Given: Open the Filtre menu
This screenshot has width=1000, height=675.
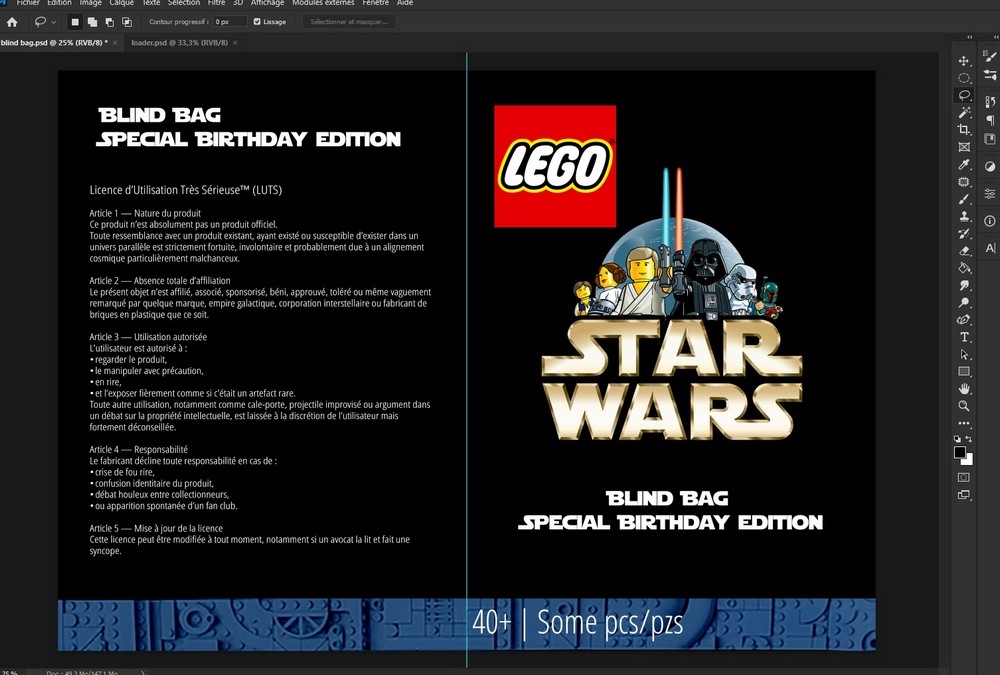Looking at the screenshot, I should 216,3.
